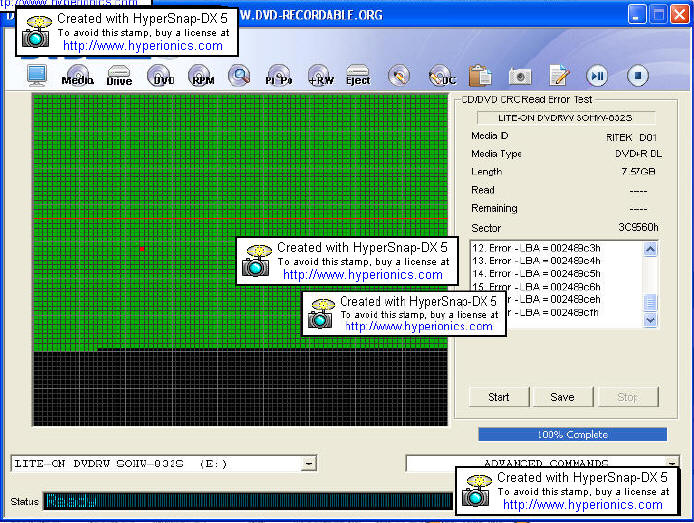Click the RITEK D01 media ID value
Image resolution: width=694 pixels, height=523 pixels.
click(x=631, y=138)
